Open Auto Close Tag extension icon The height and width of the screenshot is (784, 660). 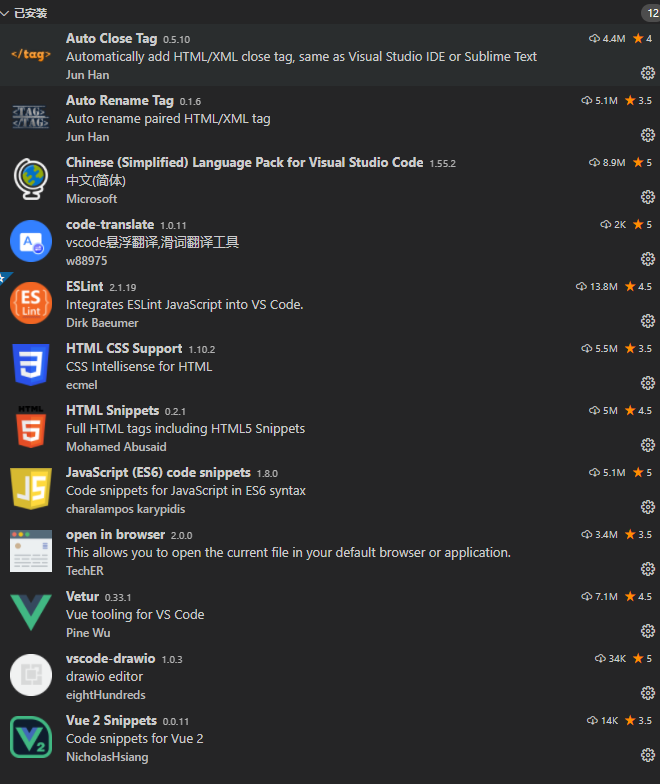31,54
